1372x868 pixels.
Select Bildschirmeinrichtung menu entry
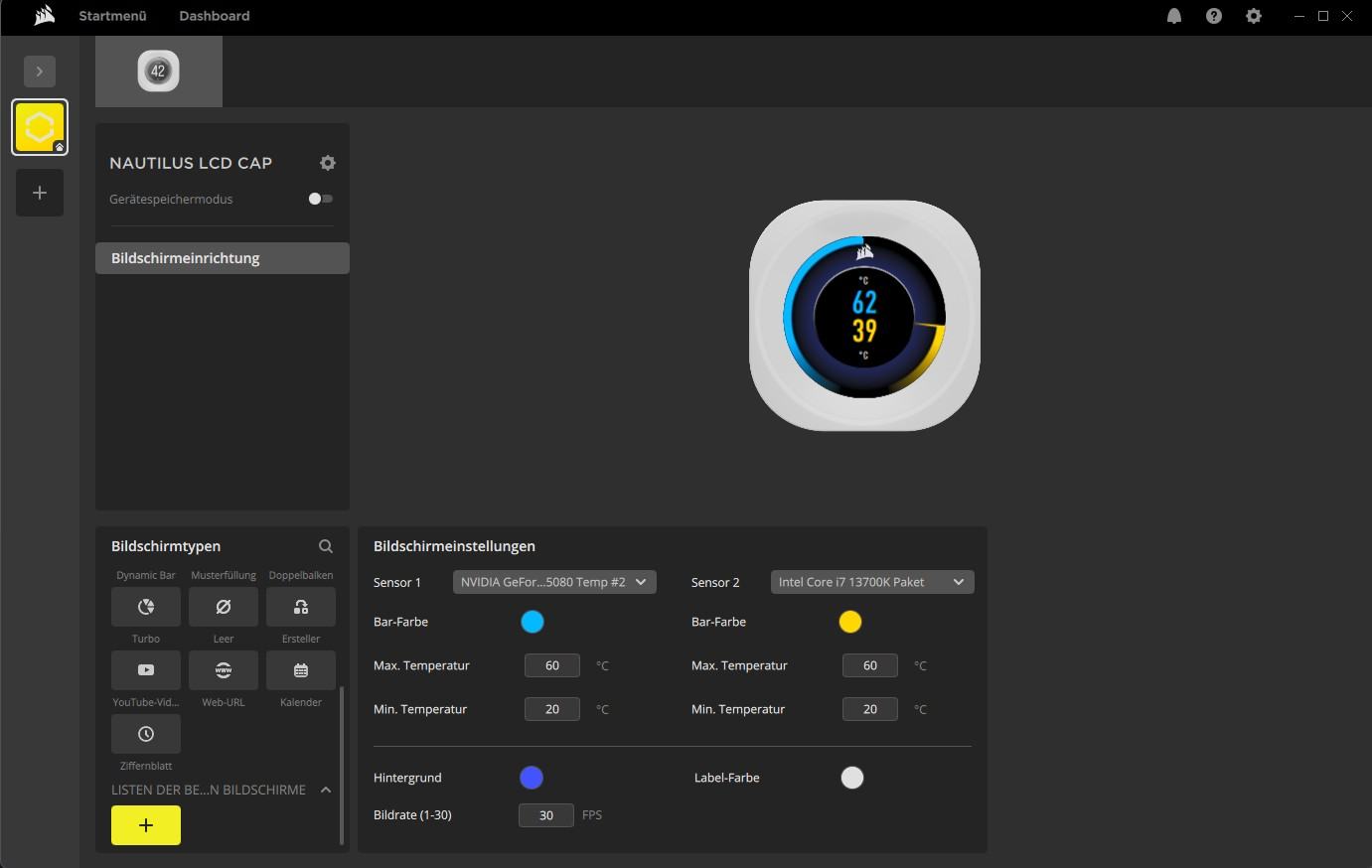tap(223, 258)
